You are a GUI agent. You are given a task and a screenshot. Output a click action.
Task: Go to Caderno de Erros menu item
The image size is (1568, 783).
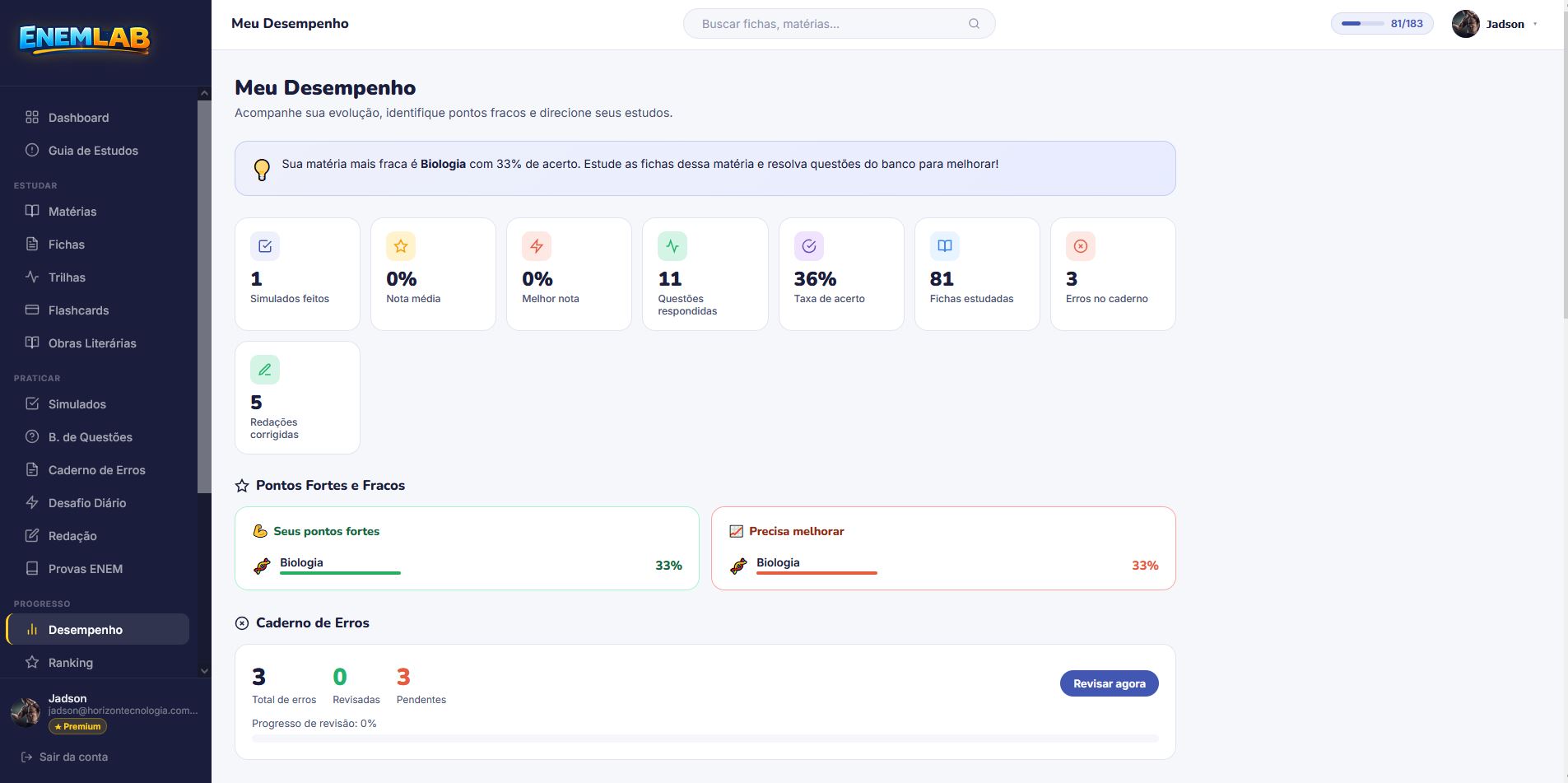pyautogui.click(x=97, y=470)
